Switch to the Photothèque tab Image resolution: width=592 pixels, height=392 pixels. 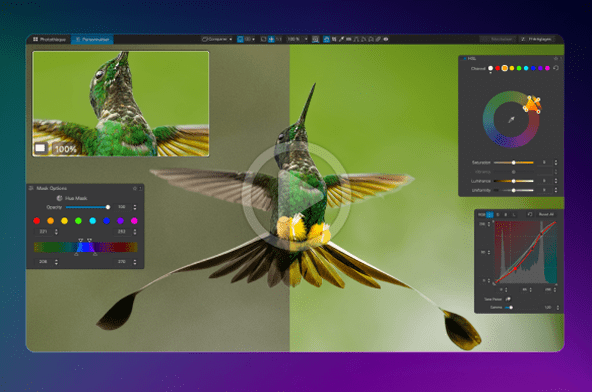pyautogui.click(x=49, y=39)
